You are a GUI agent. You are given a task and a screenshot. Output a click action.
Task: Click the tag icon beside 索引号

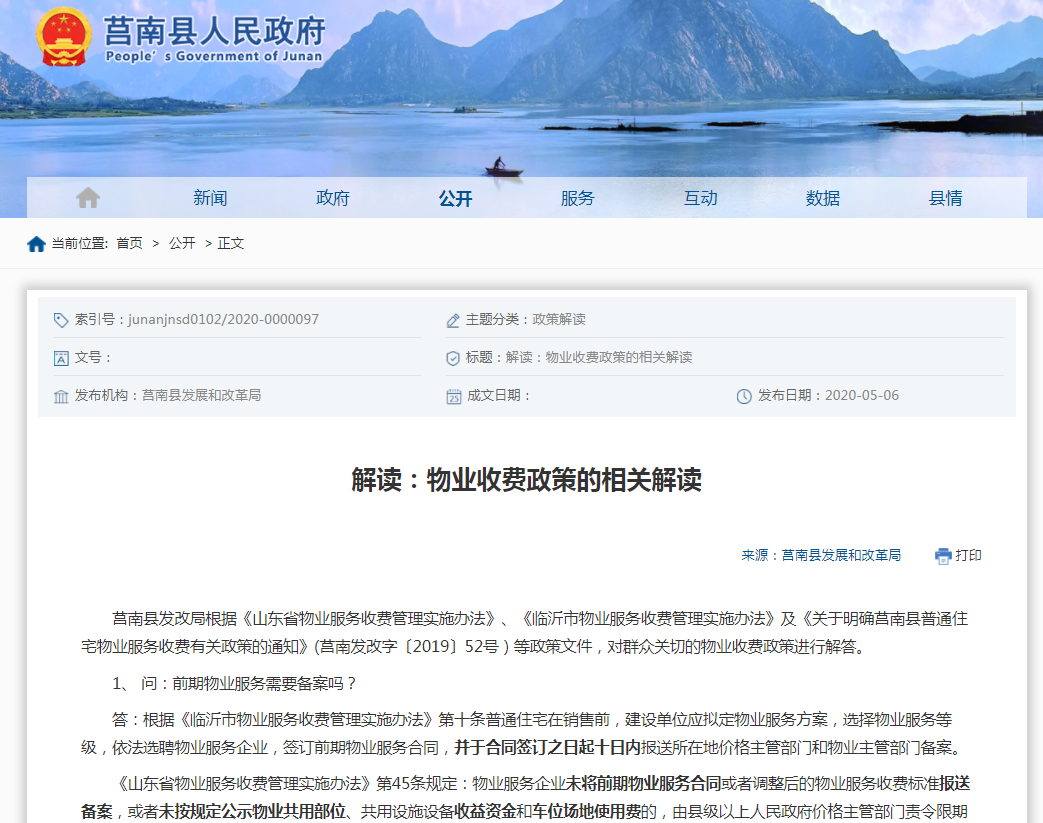(x=61, y=320)
